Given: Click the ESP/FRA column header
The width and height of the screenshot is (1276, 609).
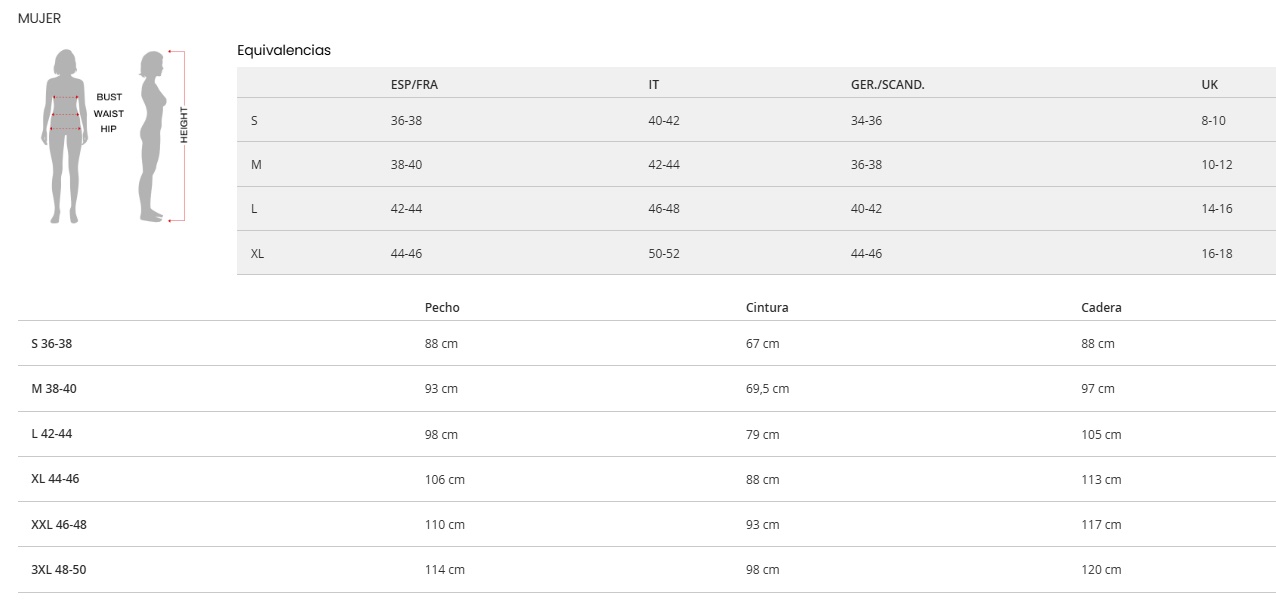Looking at the screenshot, I should click(414, 84).
